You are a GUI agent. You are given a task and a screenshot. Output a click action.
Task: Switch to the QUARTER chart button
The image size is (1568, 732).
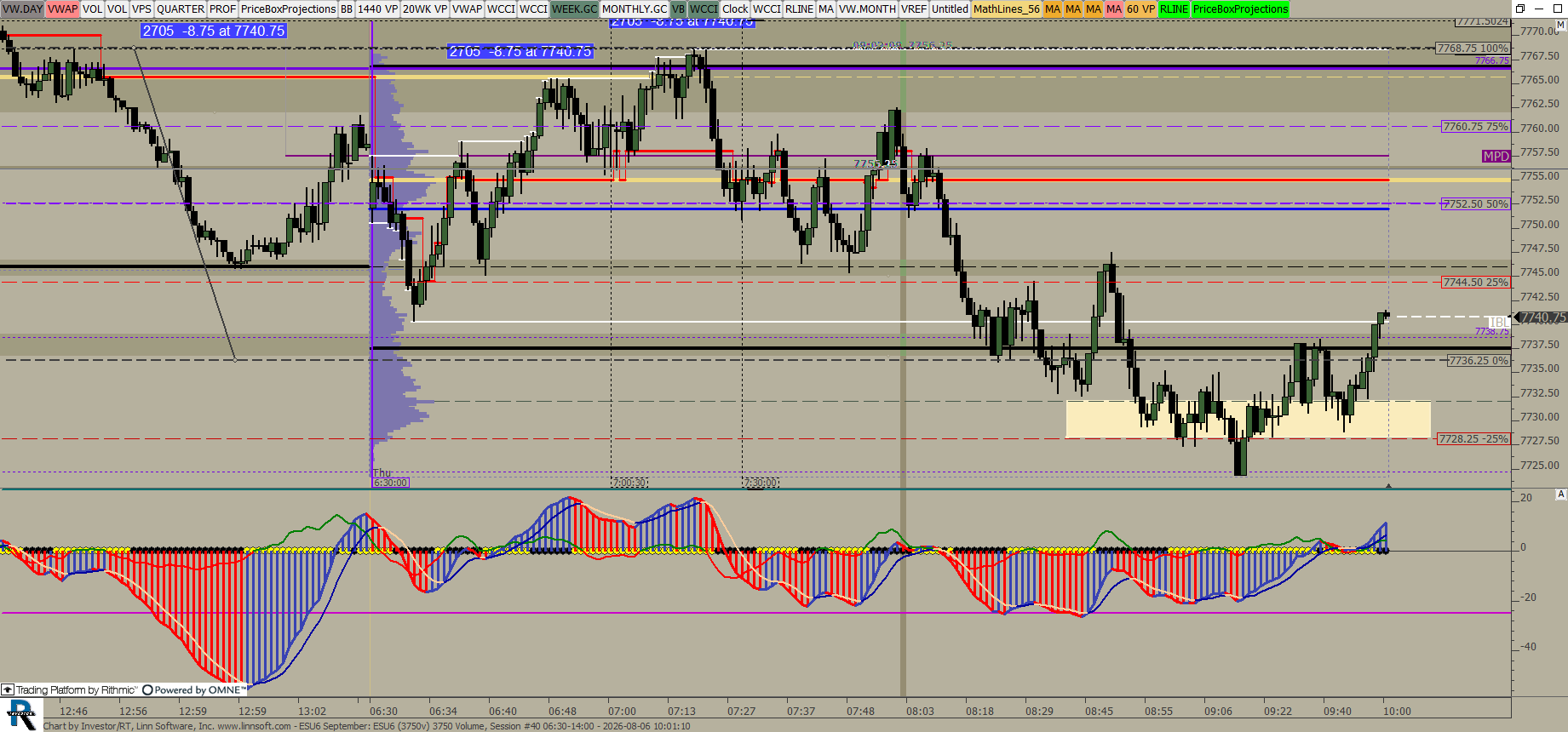181,9
